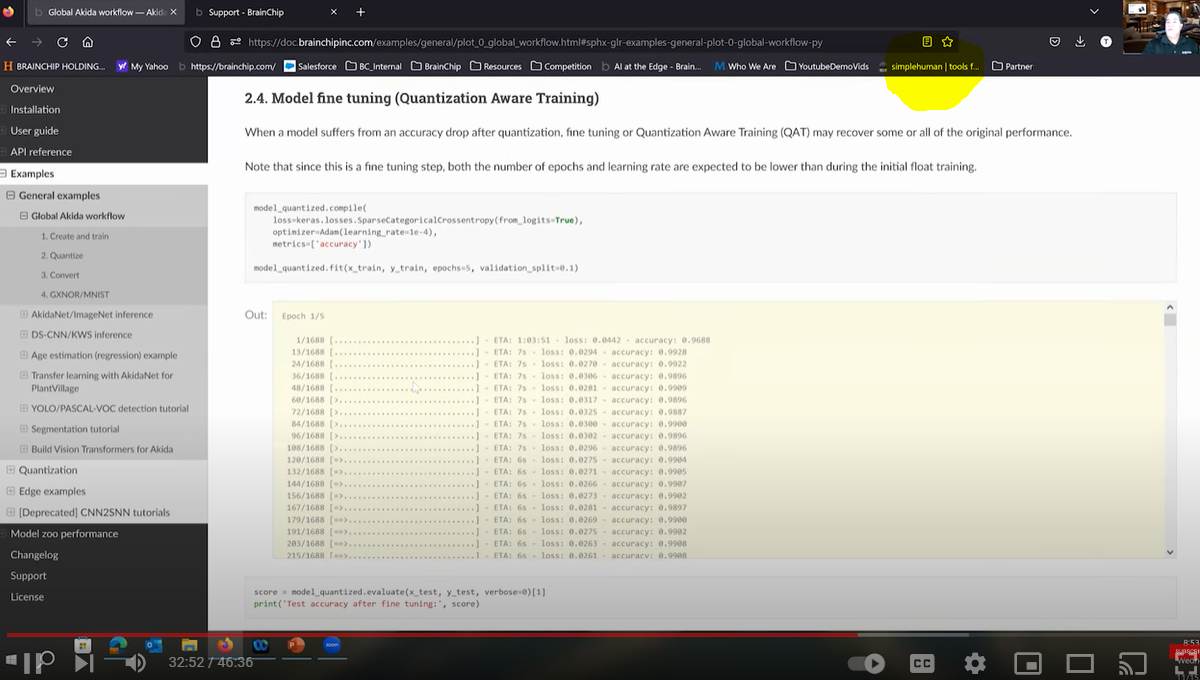Go to the browser home icon
1200x680 pixels.
point(88,42)
